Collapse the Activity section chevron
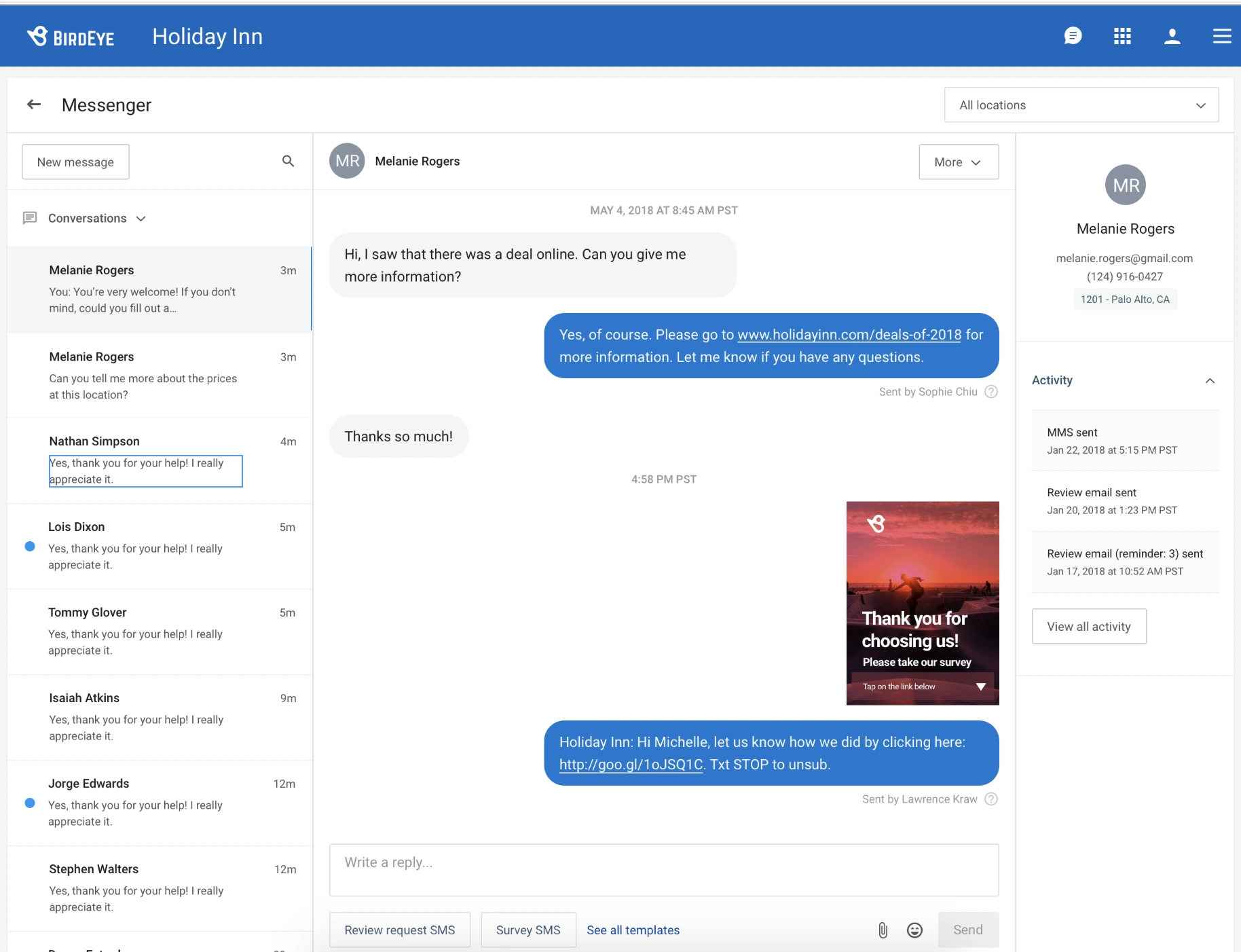Screen dimensions: 1241x952 1210,381
